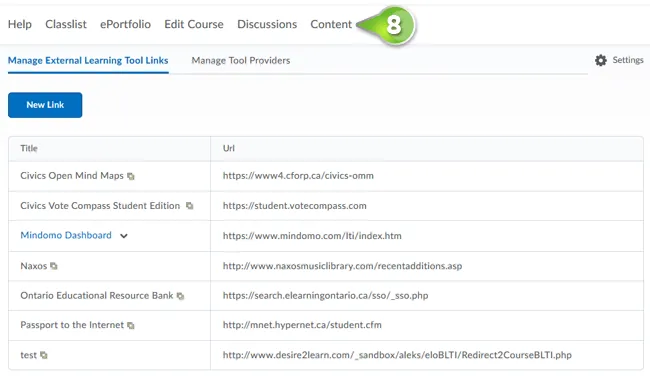Open the Content menu item

[331, 24]
